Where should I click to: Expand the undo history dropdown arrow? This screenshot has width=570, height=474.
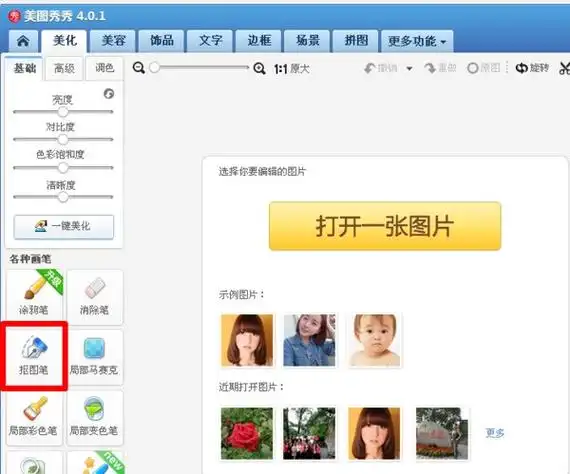coord(409,68)
